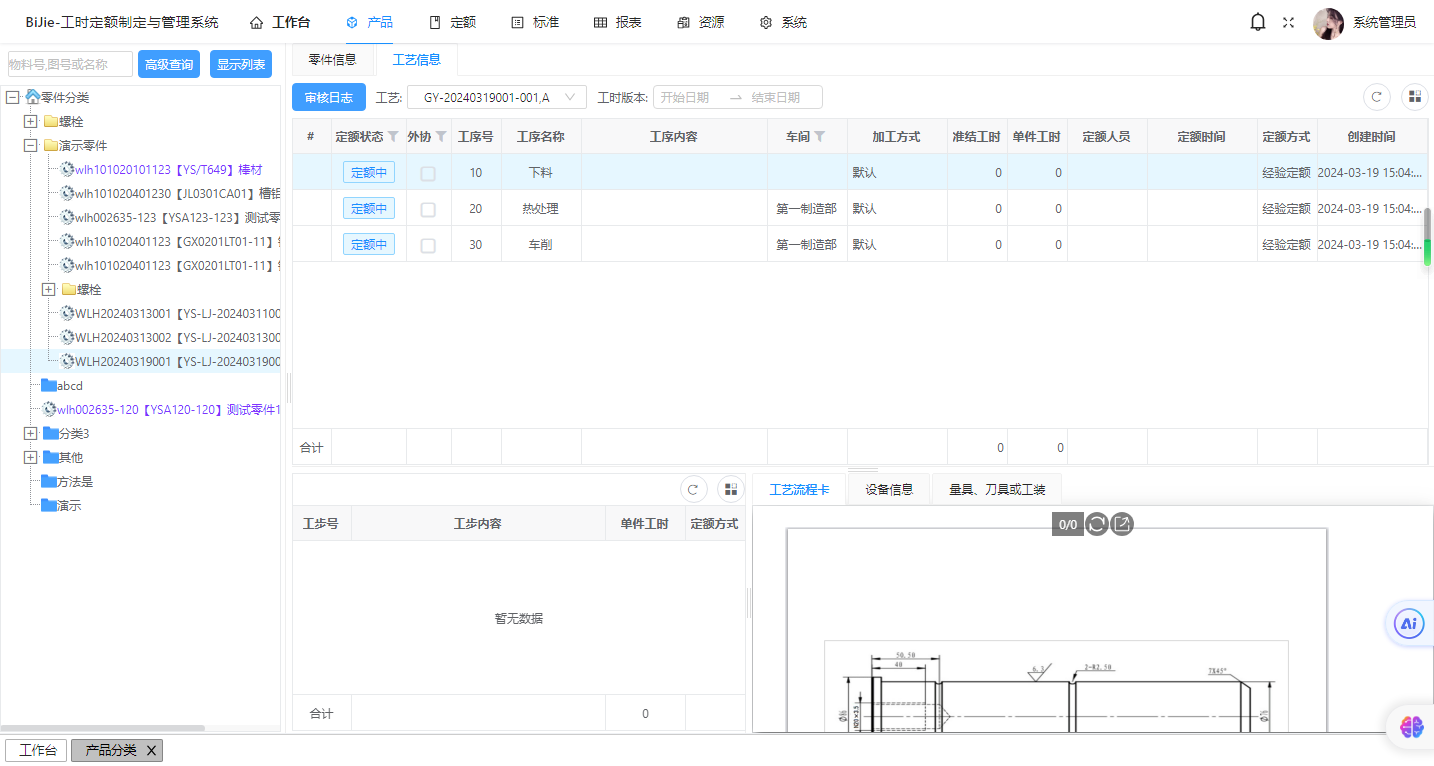Click the brain icon at the bottom right
This screenshot has width=1434, height=766.
(x=1412, y=728)
